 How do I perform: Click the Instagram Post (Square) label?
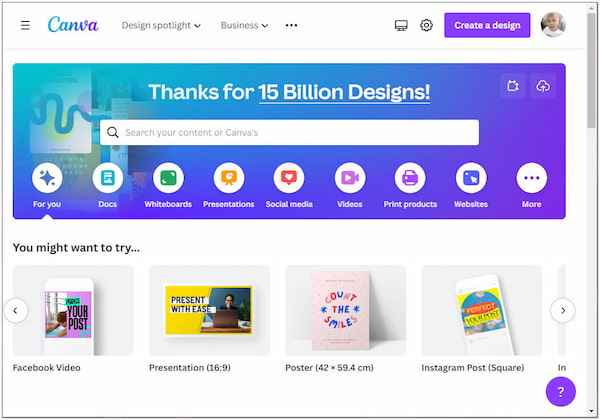(473, 368)
